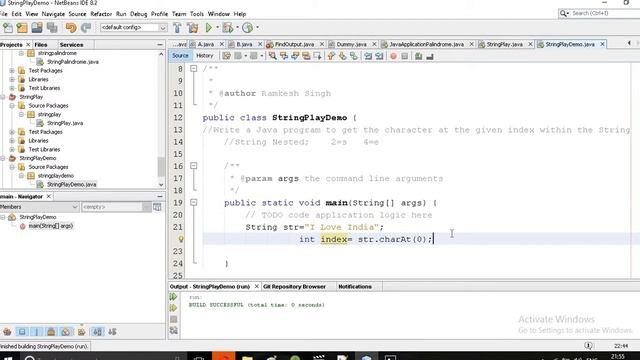
Task: Click the second green re-run icon in Output
Action: tap(173, 308)
